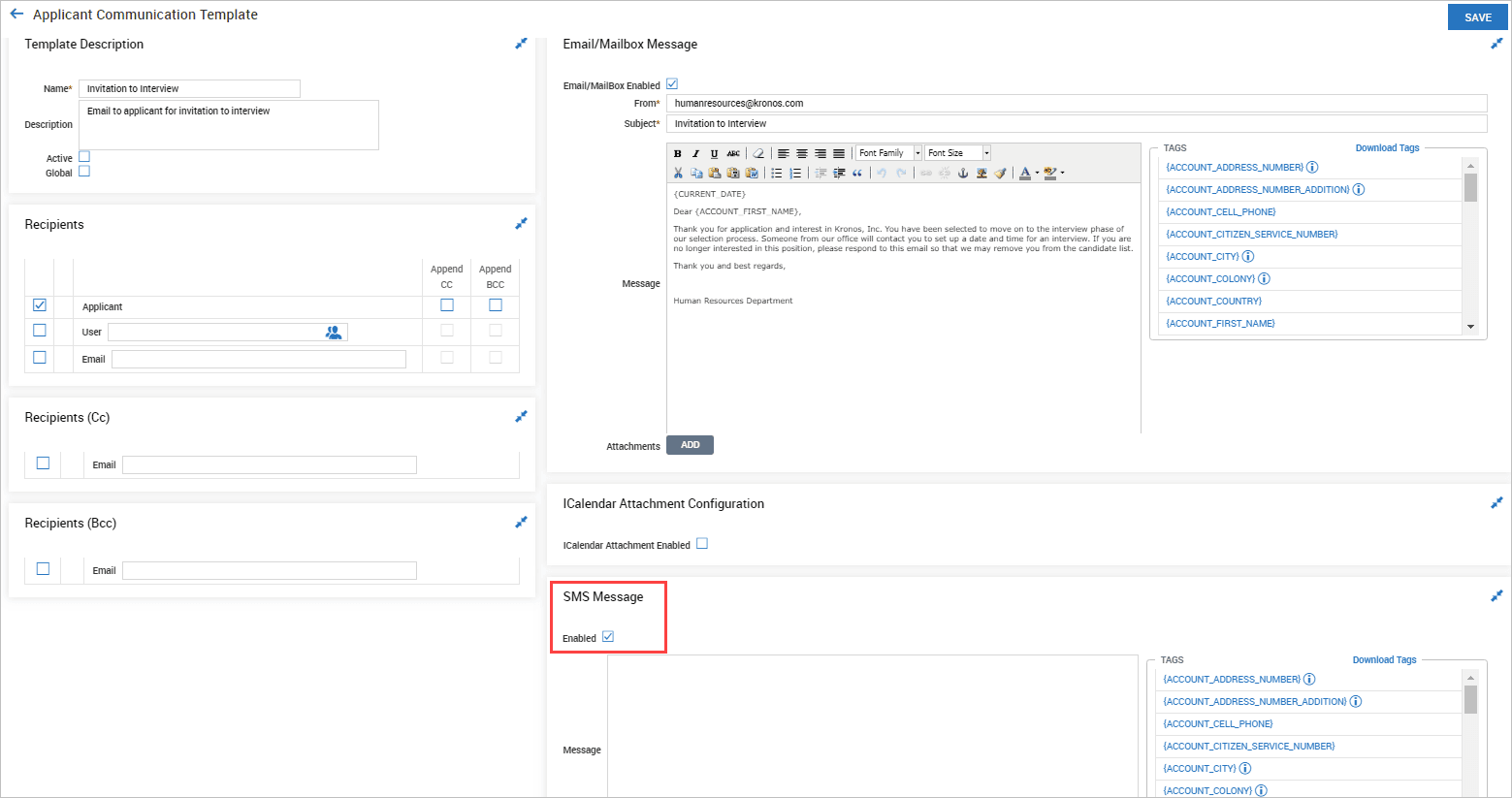Image resolution: width=1512 pixels, height=798 pixels.
Task: Toggle pin on ICalendar Attachment Configuration panel
Action: click(1496, 503)
